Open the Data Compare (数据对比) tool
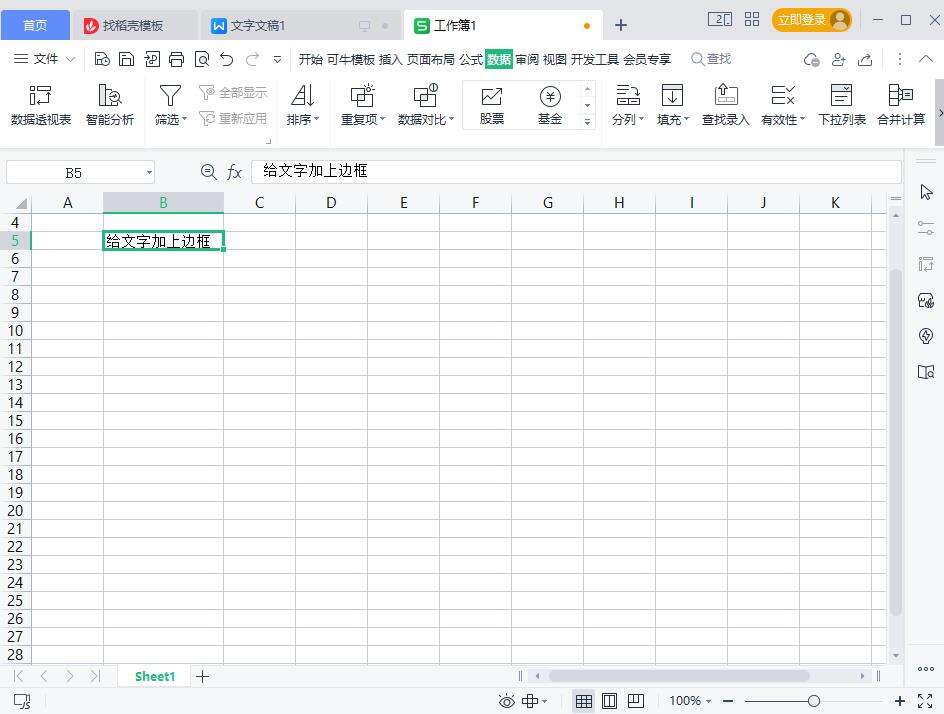Screen dimensions: 944x714 point(426,105)
